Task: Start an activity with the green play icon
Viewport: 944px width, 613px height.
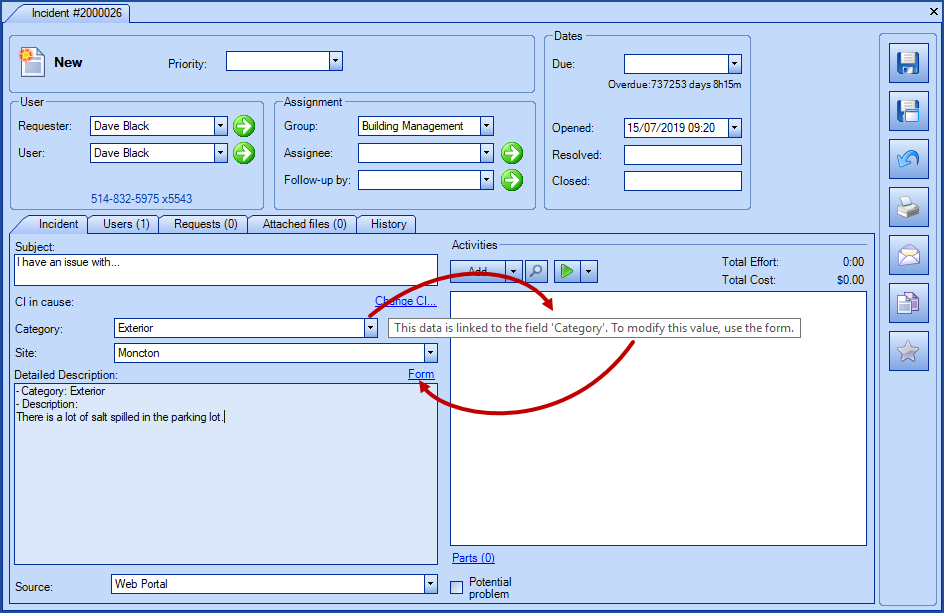Action: click(x=565, y=270)
